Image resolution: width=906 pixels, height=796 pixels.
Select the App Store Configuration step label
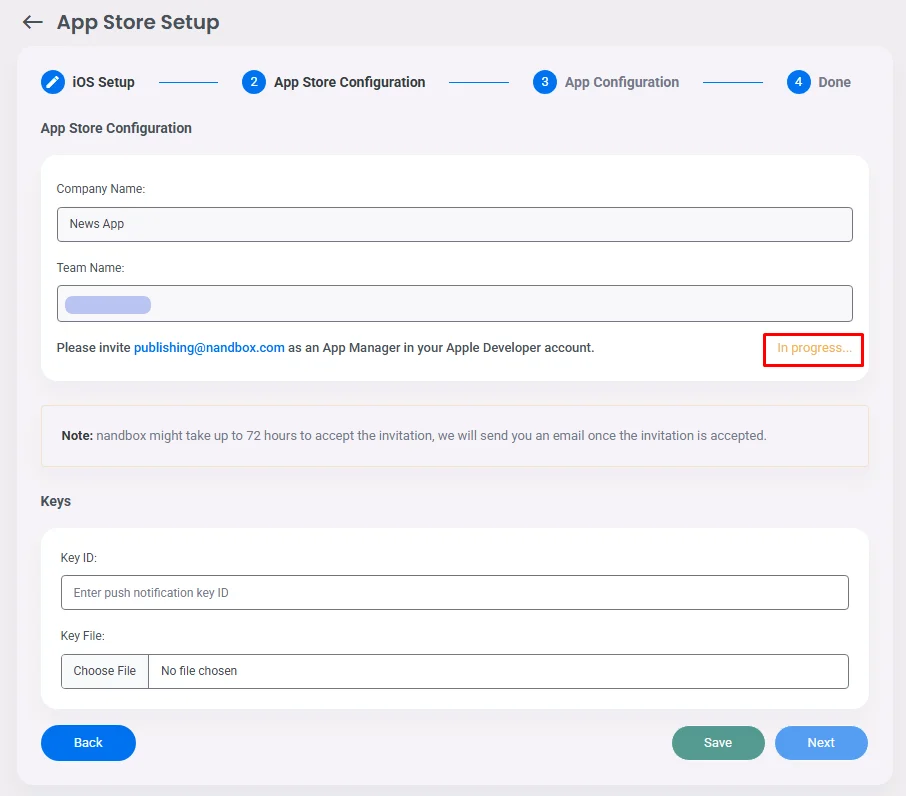(349, 82)
